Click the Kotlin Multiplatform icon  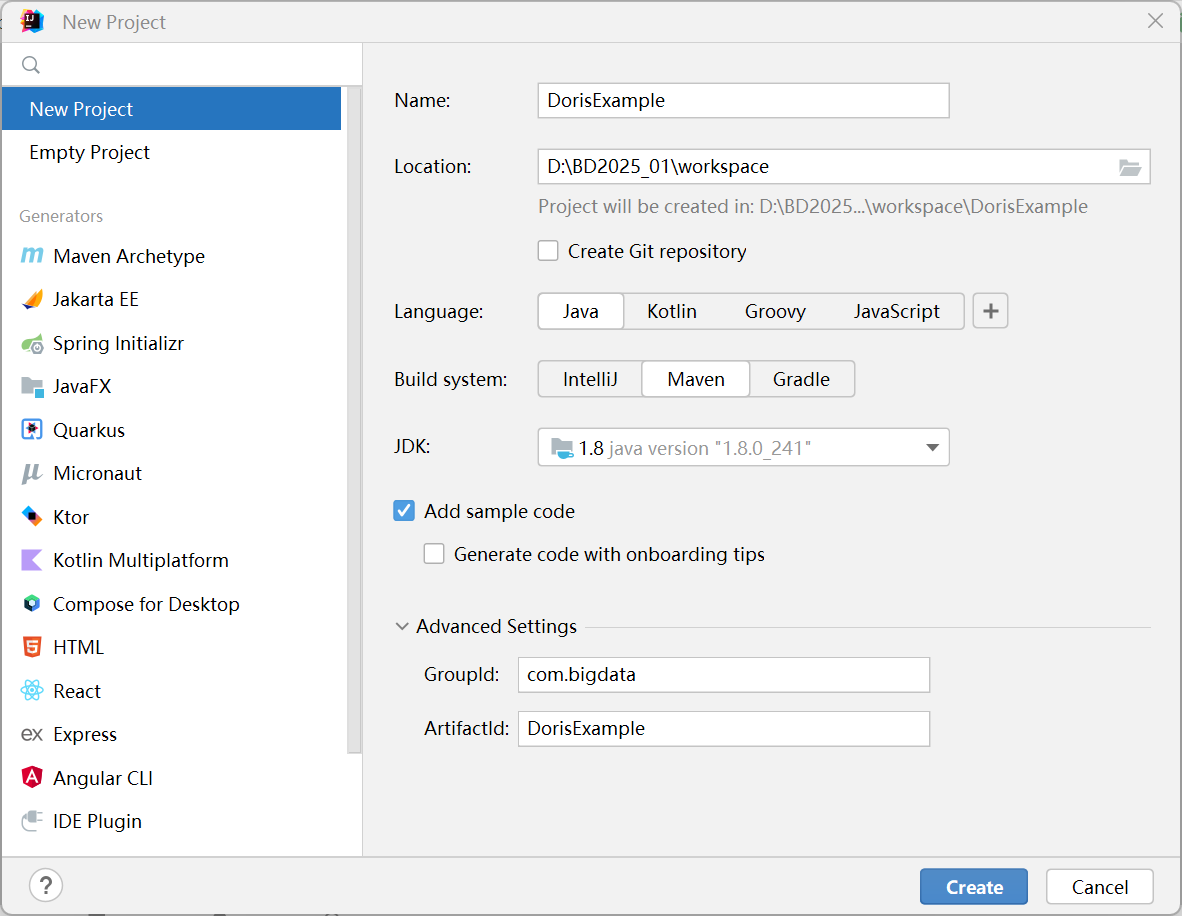[32, 560]
